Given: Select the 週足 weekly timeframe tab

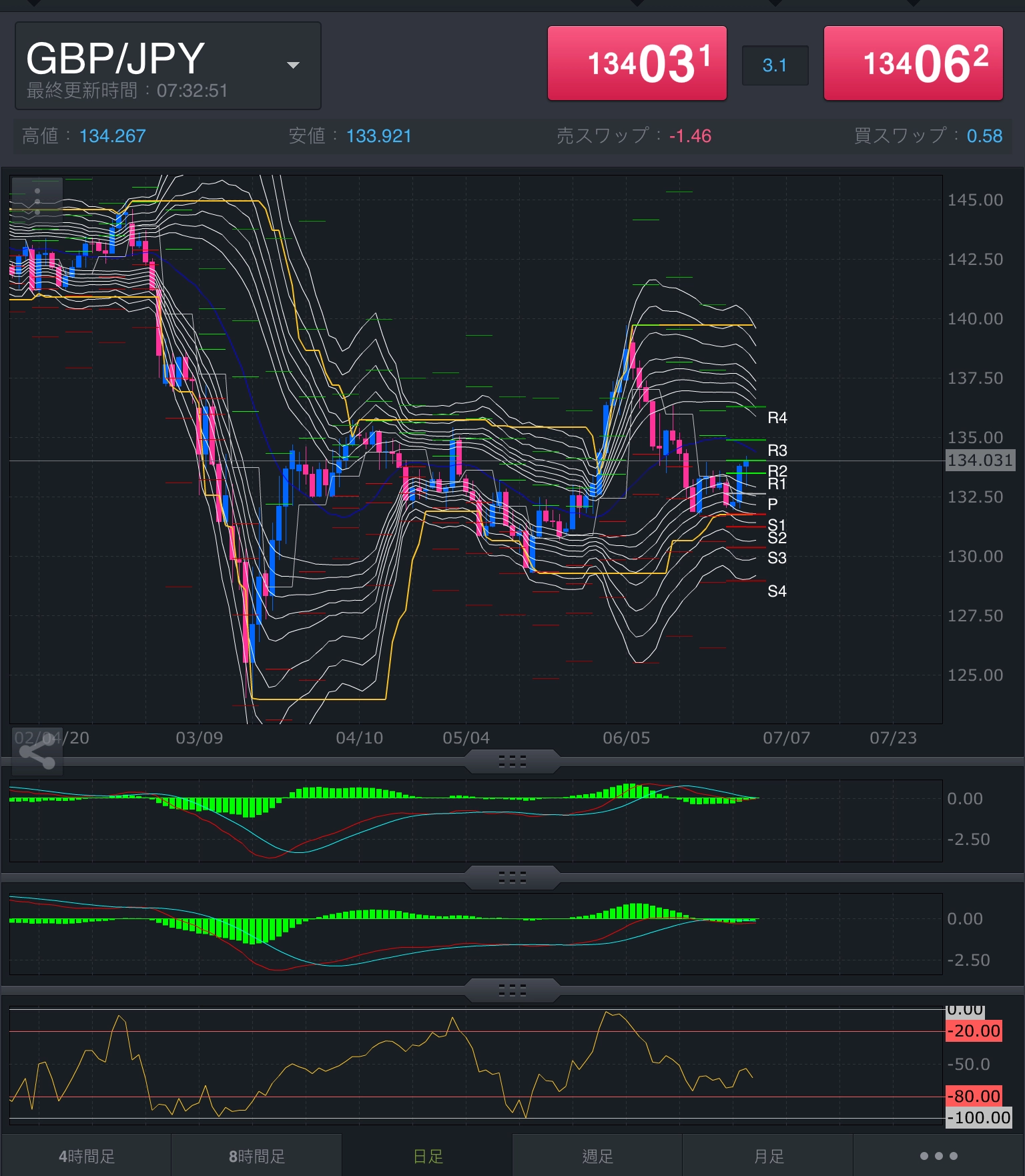Looking at the screenshot, I should coord(597,1156).
